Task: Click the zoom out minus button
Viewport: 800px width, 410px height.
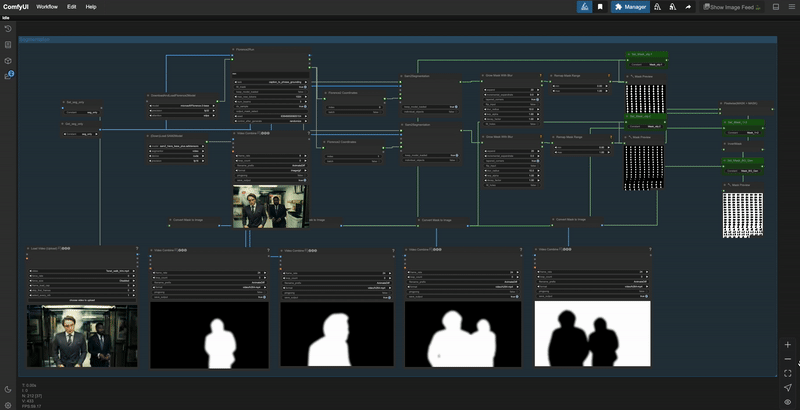Action: coord(788,359)
